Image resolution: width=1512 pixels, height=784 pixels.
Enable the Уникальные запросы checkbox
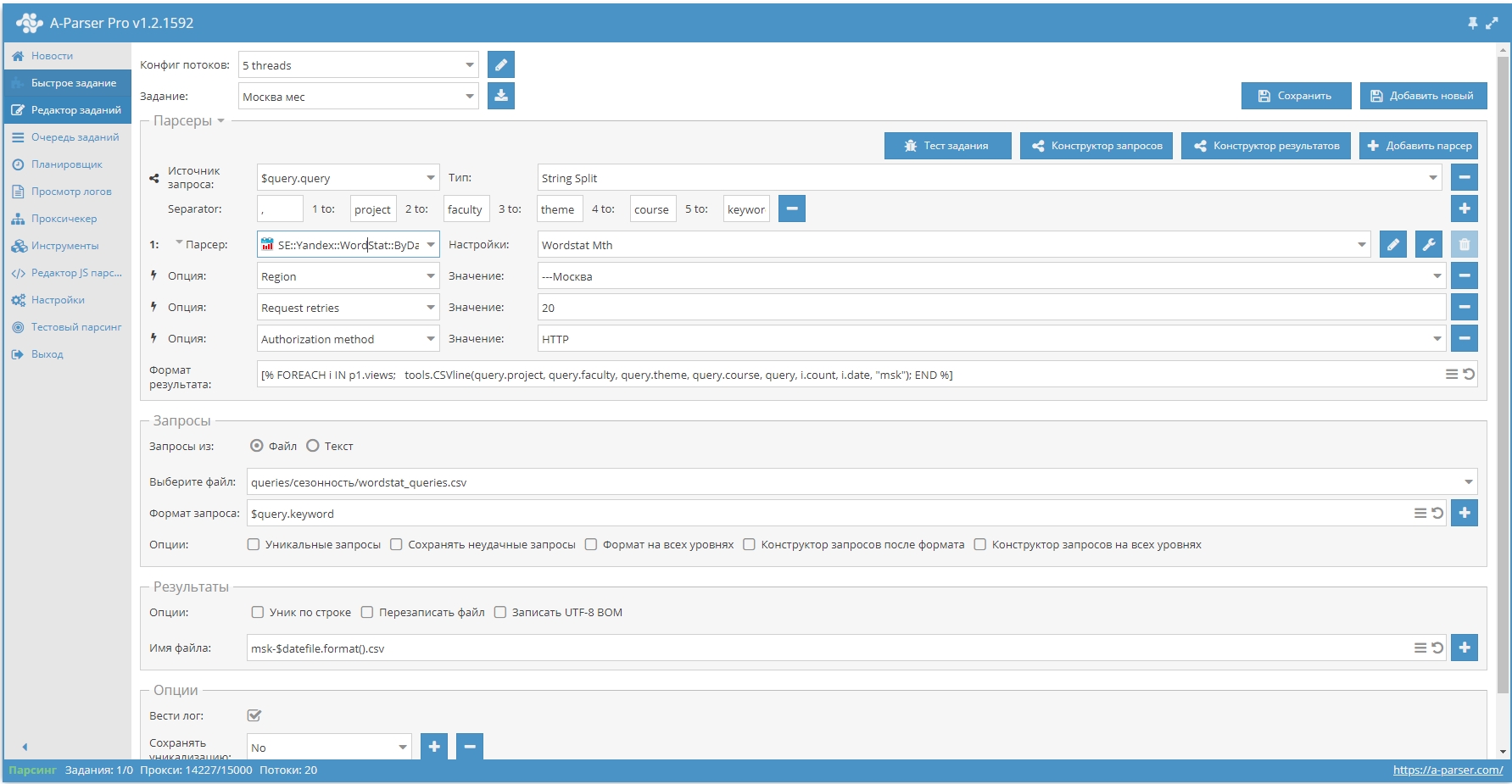[254, 545]
